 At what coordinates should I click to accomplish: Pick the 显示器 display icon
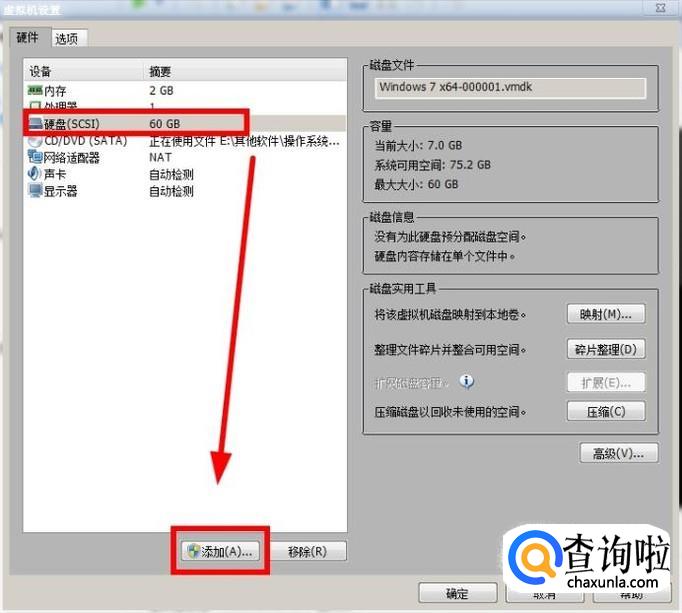point(36,191)
